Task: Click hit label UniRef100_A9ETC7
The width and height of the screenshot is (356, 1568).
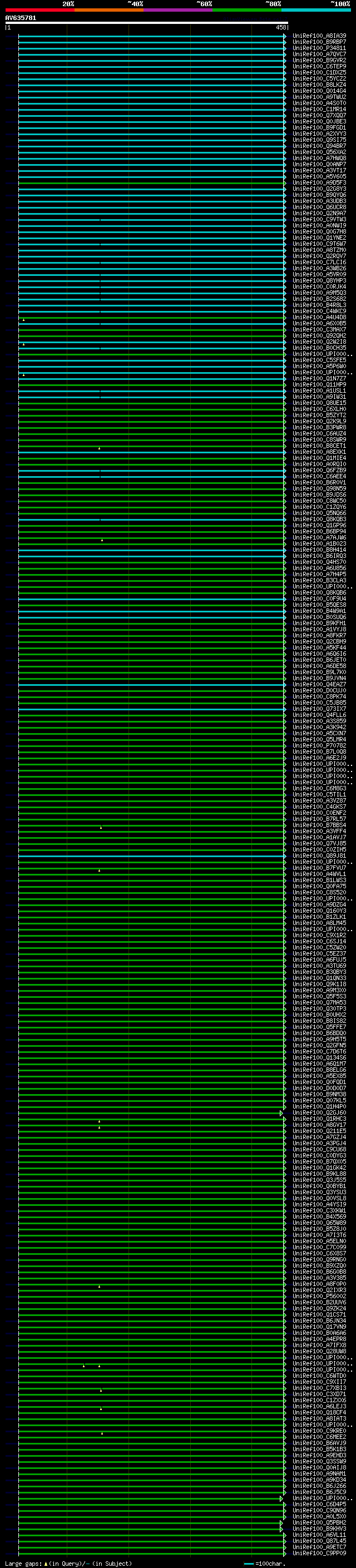Action: pos(319,1547)
